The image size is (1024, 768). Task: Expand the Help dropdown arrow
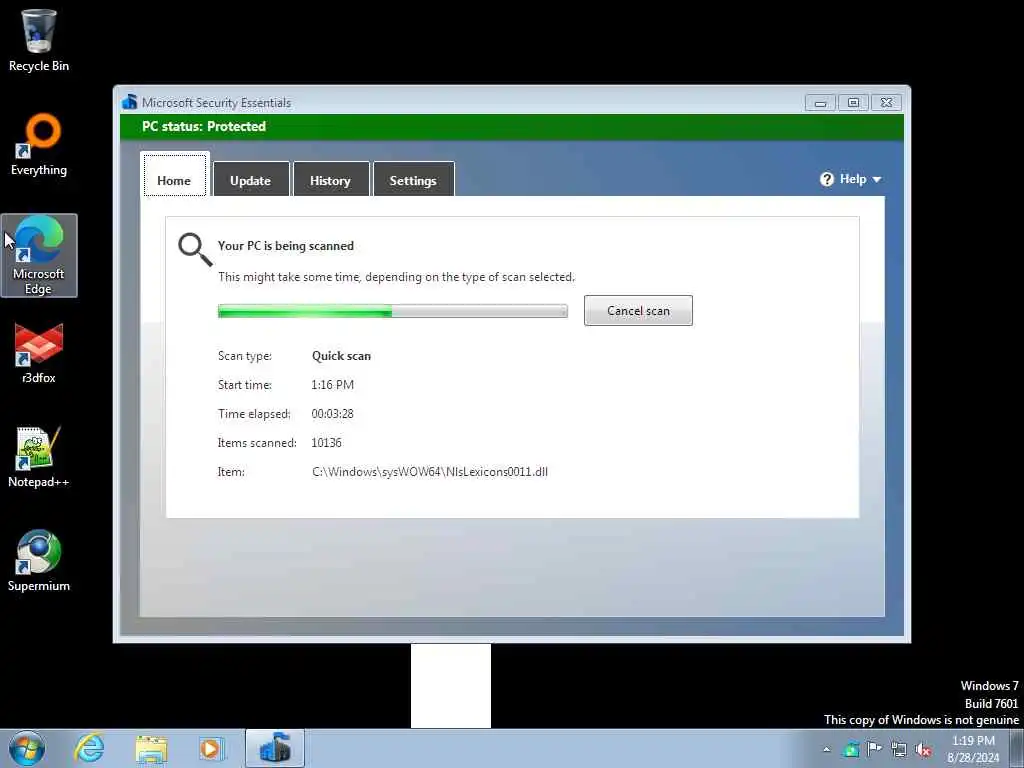coord(876,180)
